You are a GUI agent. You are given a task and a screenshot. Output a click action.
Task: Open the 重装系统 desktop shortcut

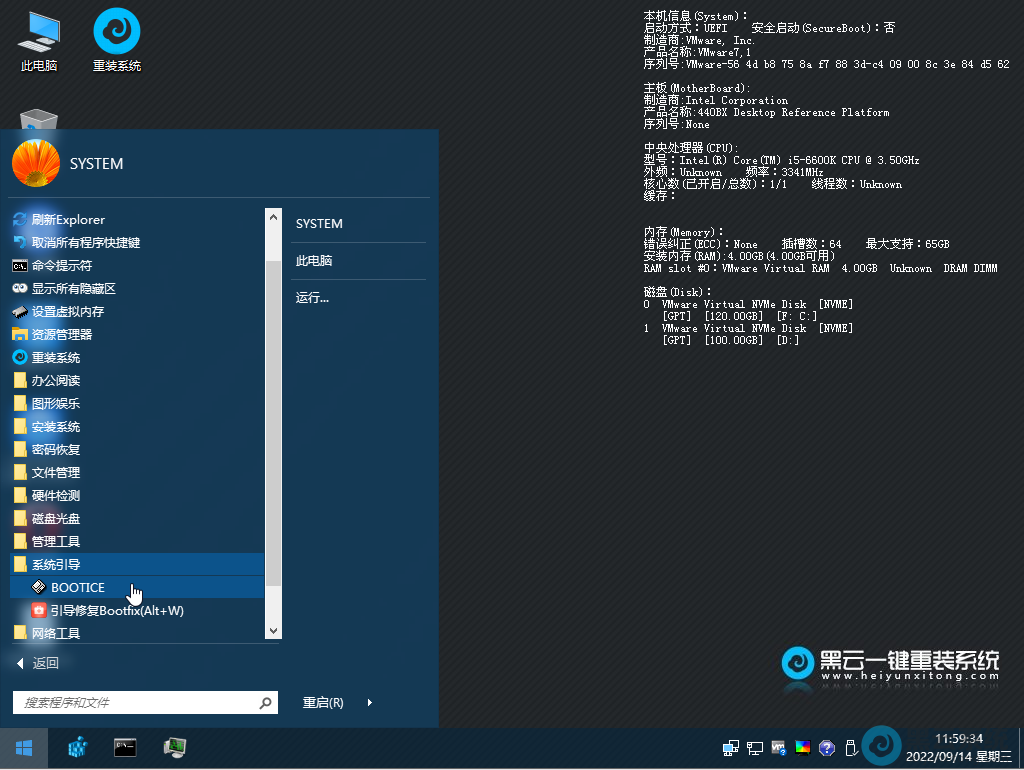click(x=116, y=40)
